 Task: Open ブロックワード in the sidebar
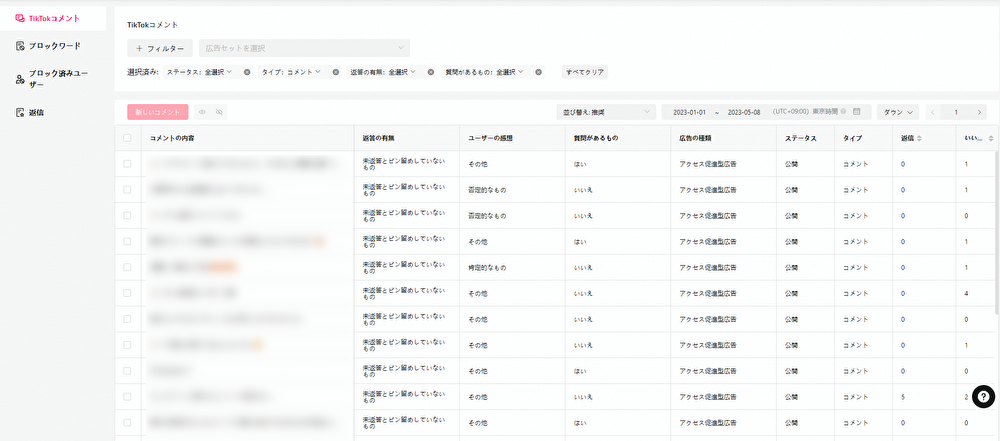[54, 46]
